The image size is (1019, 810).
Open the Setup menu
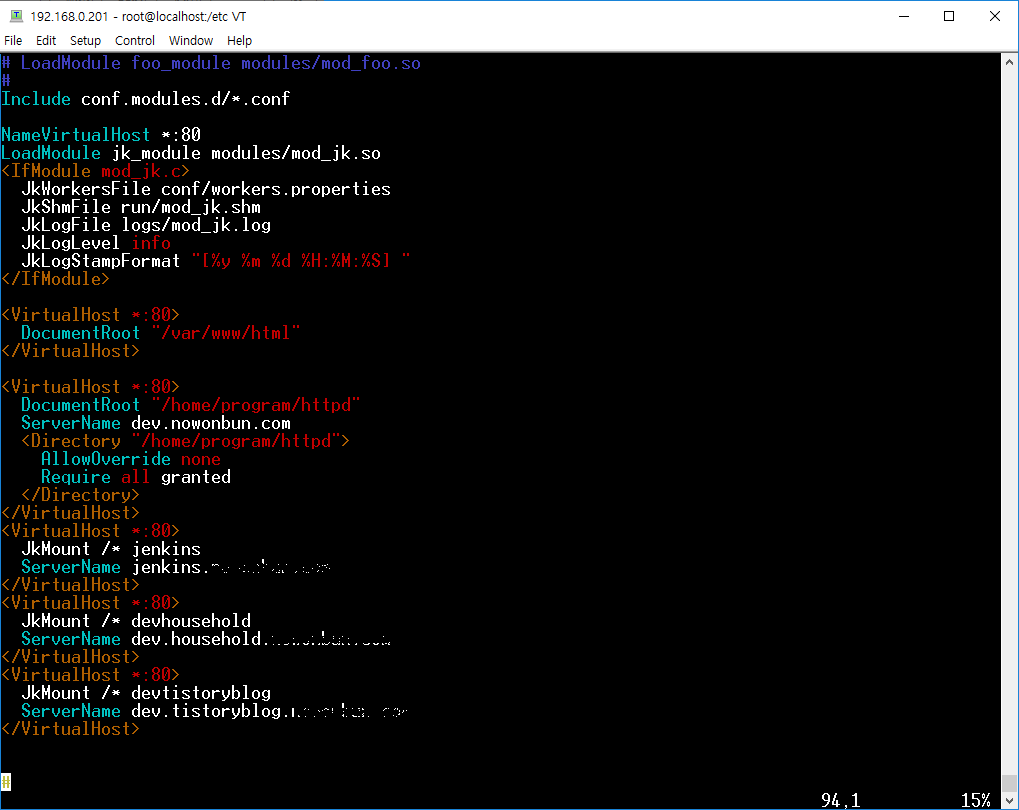point(85,40)
